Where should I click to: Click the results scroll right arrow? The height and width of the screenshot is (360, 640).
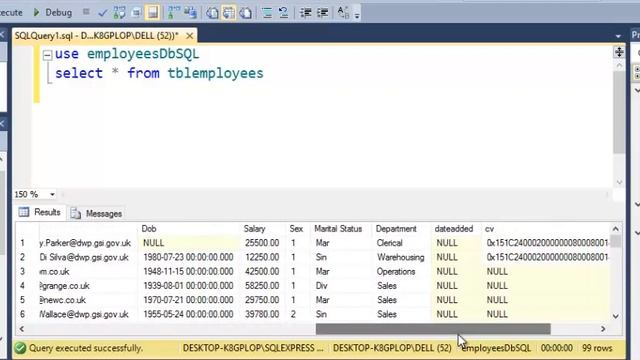pos(603,329)
